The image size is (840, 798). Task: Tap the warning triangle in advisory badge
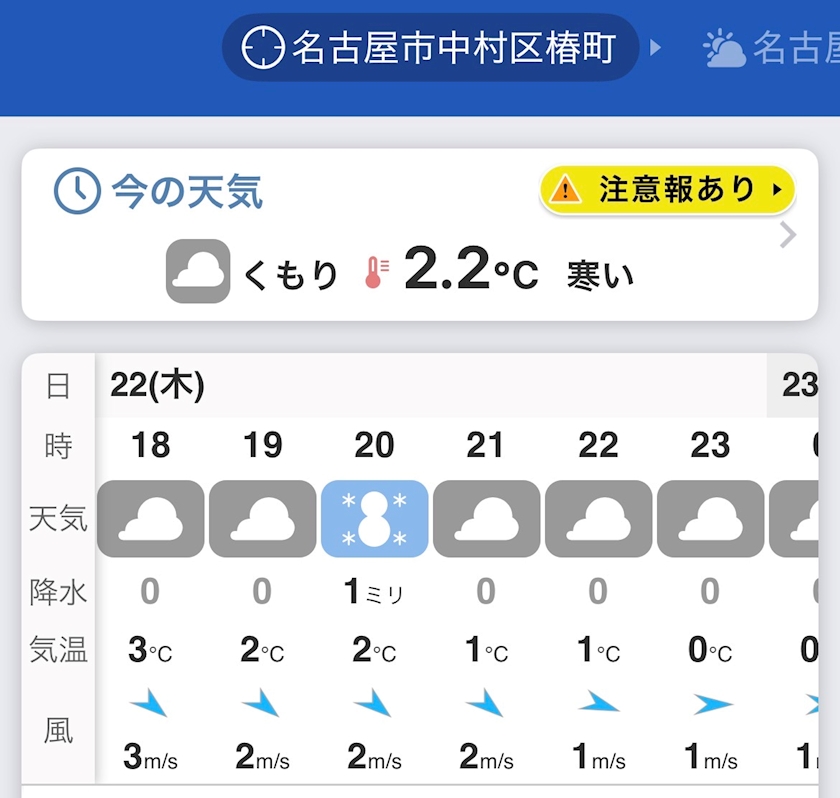[x=566, y=189]
